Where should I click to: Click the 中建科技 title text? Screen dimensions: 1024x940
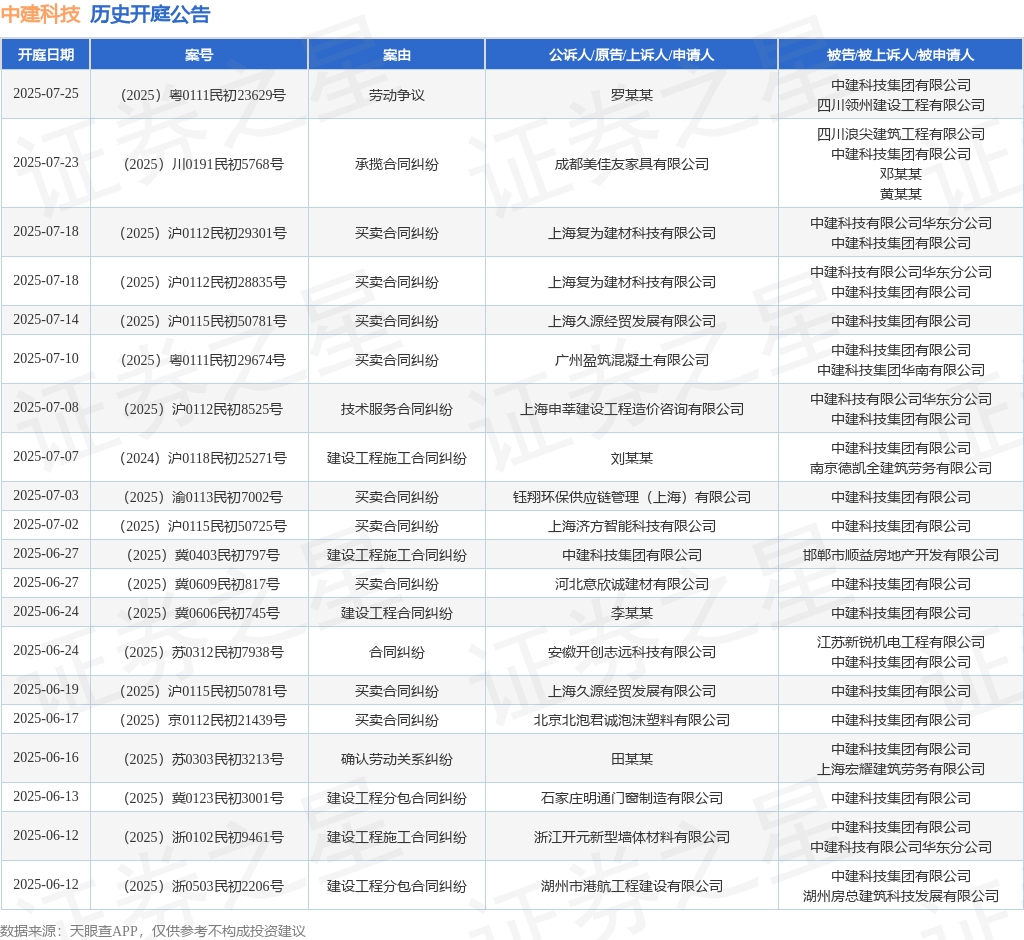click(40, 14)
